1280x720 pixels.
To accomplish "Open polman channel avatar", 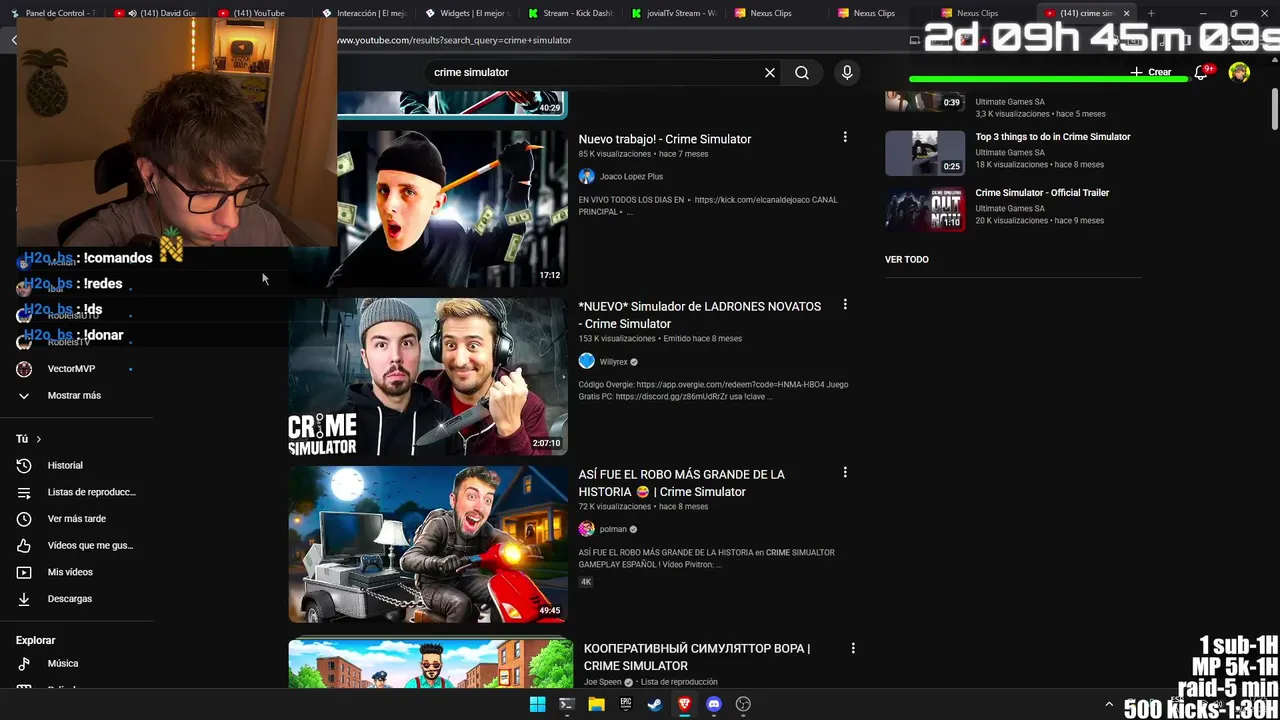I will point(586,529).
